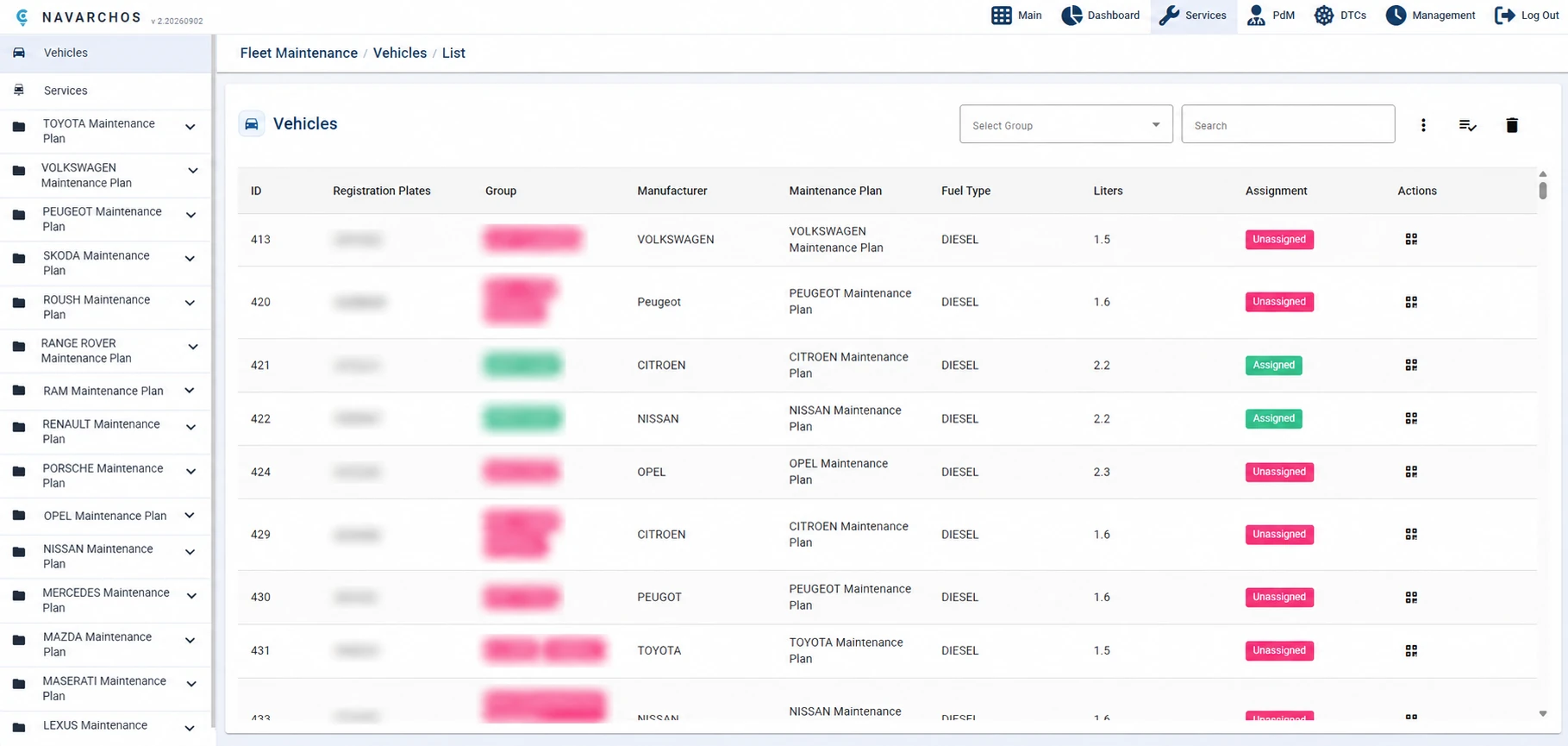1568x746 pixels.
Task: Go to the Main tab
Action: (x=1016, y=16)
